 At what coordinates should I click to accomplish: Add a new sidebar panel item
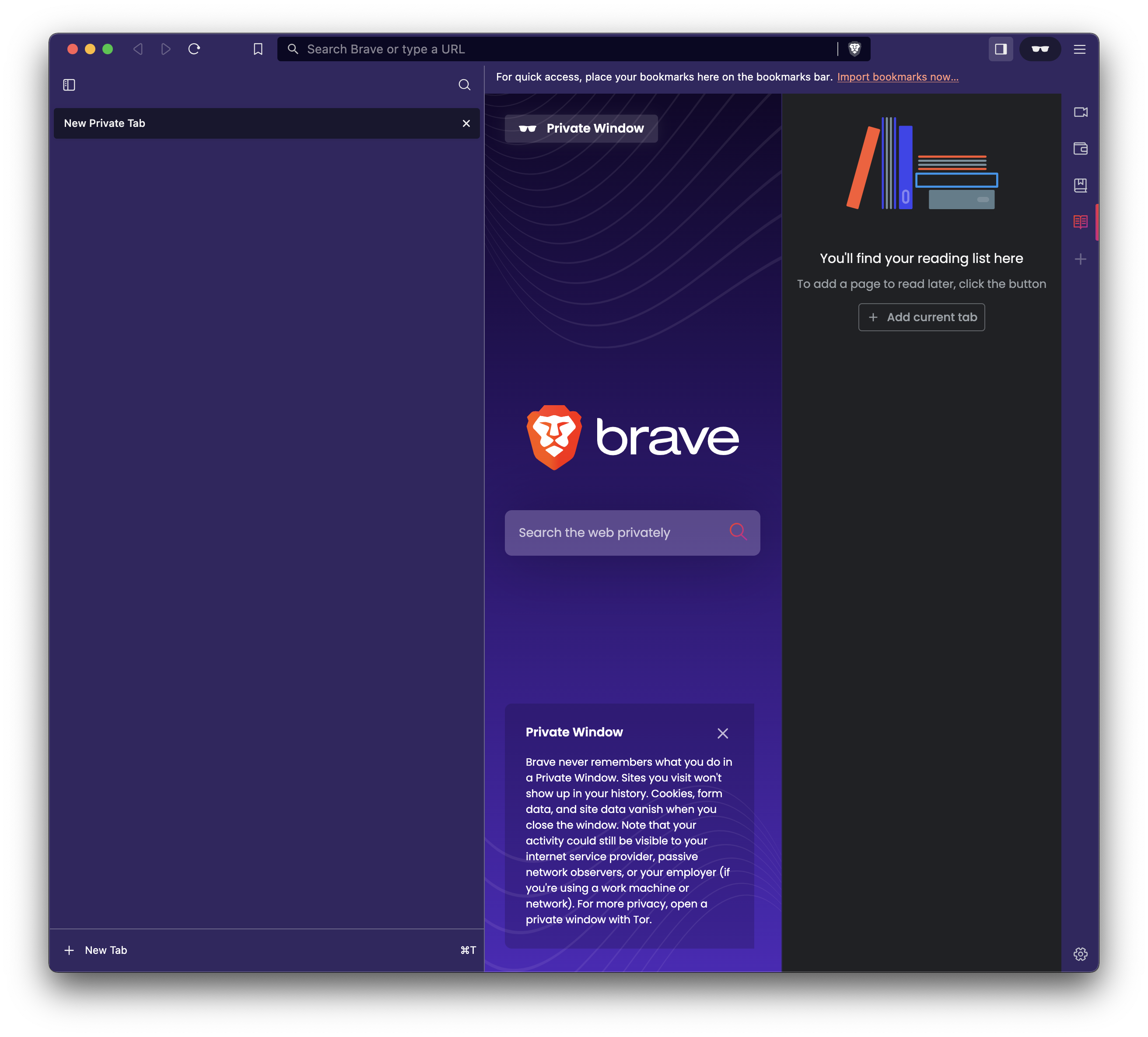[1080, 259]
